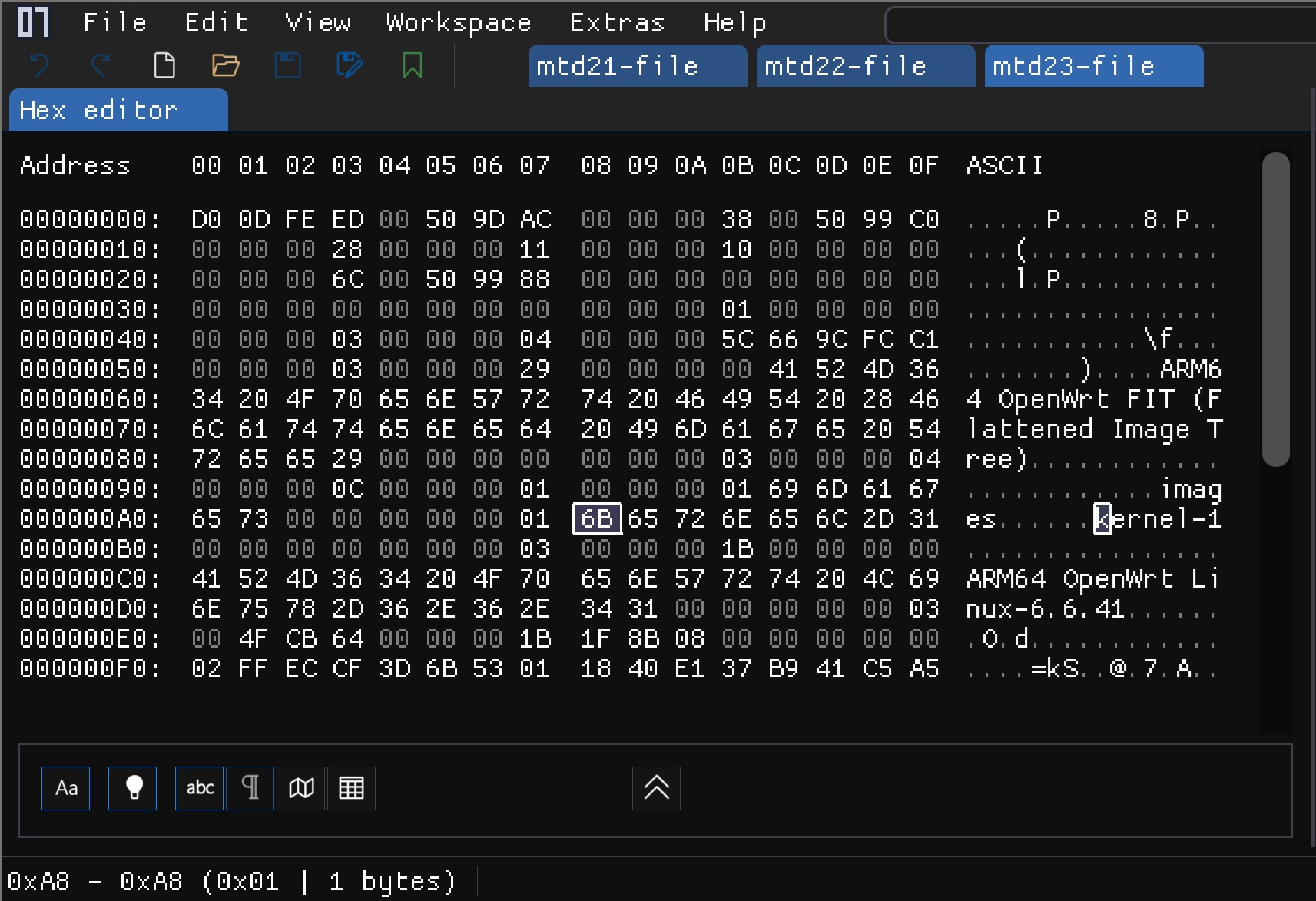
Task: Click the hex view vertical scrollbar thumb
Action: pyautogui.click(x=1275, y=309)
